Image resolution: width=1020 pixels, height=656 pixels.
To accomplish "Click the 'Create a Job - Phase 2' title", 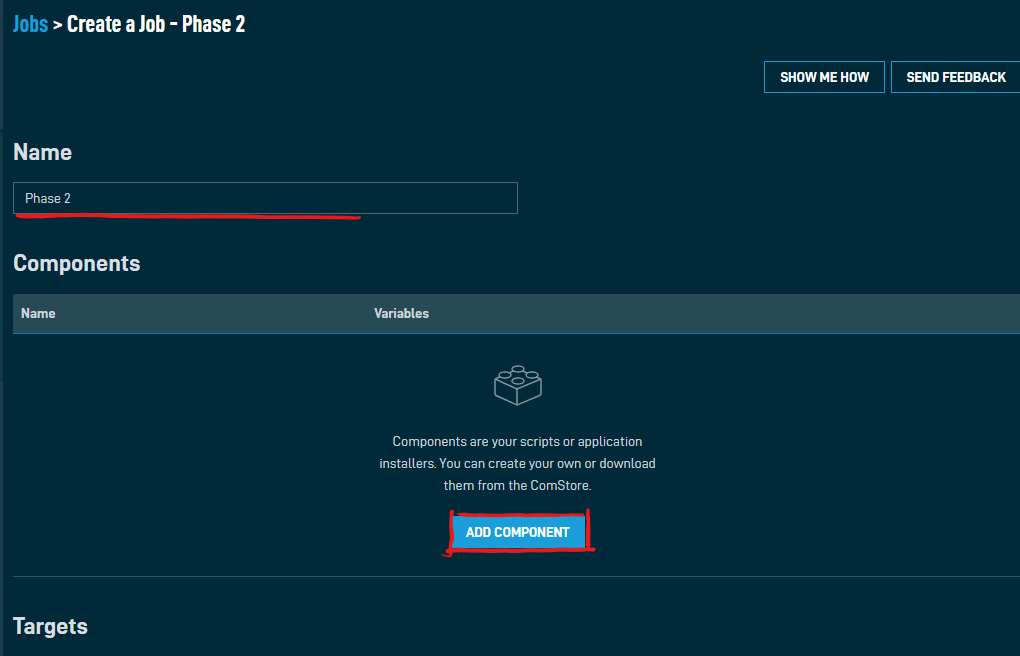I will (156, 24).
